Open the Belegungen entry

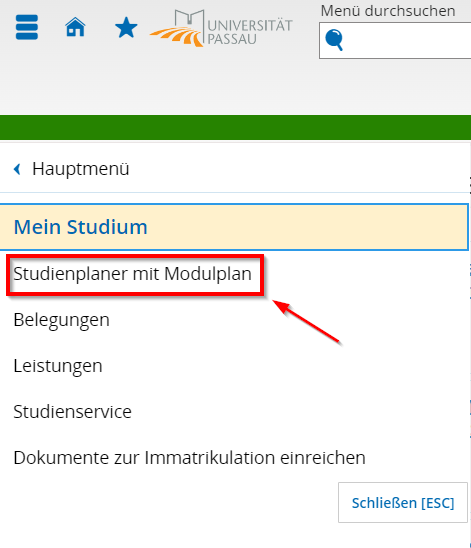(x=61, y=320)
